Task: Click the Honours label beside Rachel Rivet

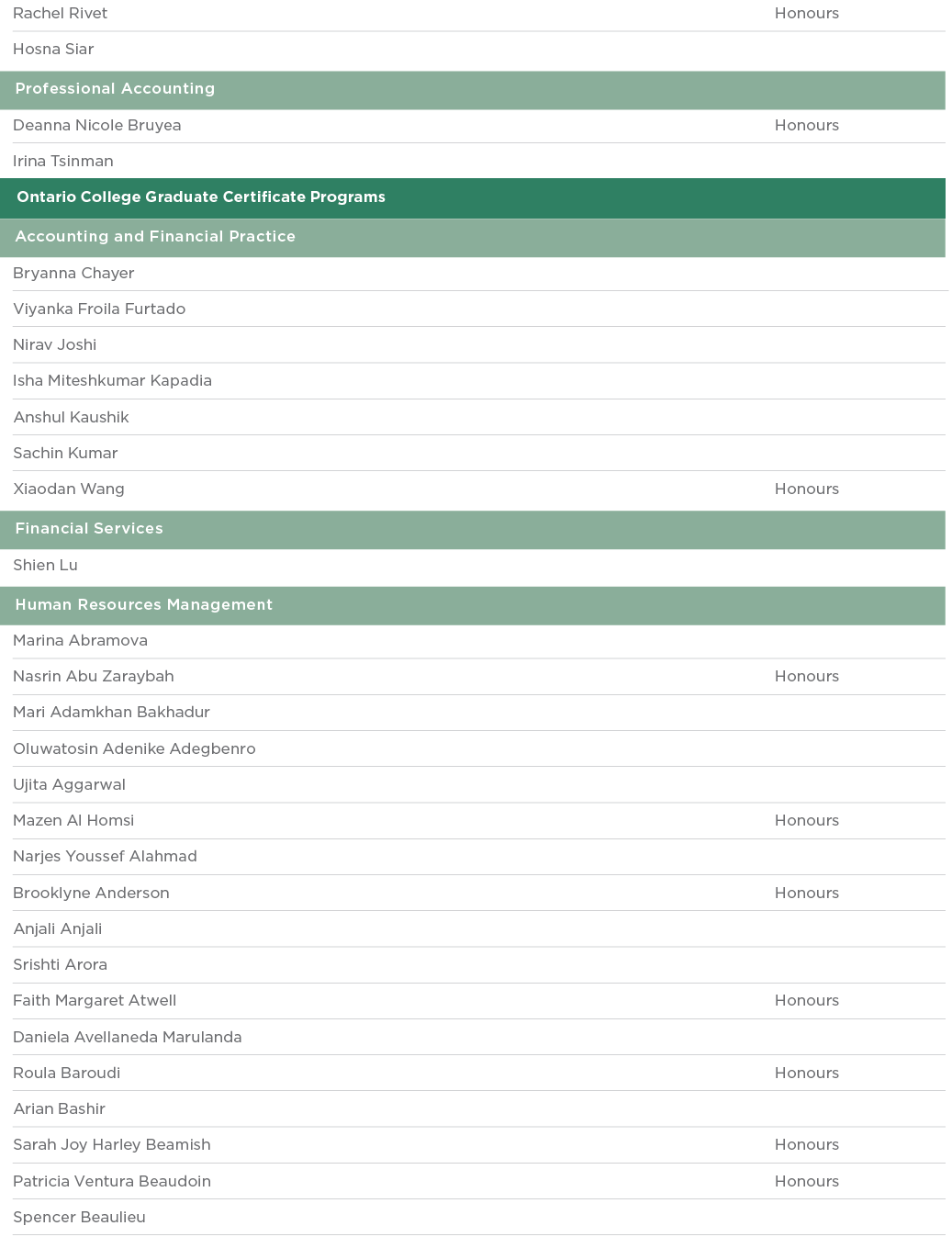Action: click(806, 14)
